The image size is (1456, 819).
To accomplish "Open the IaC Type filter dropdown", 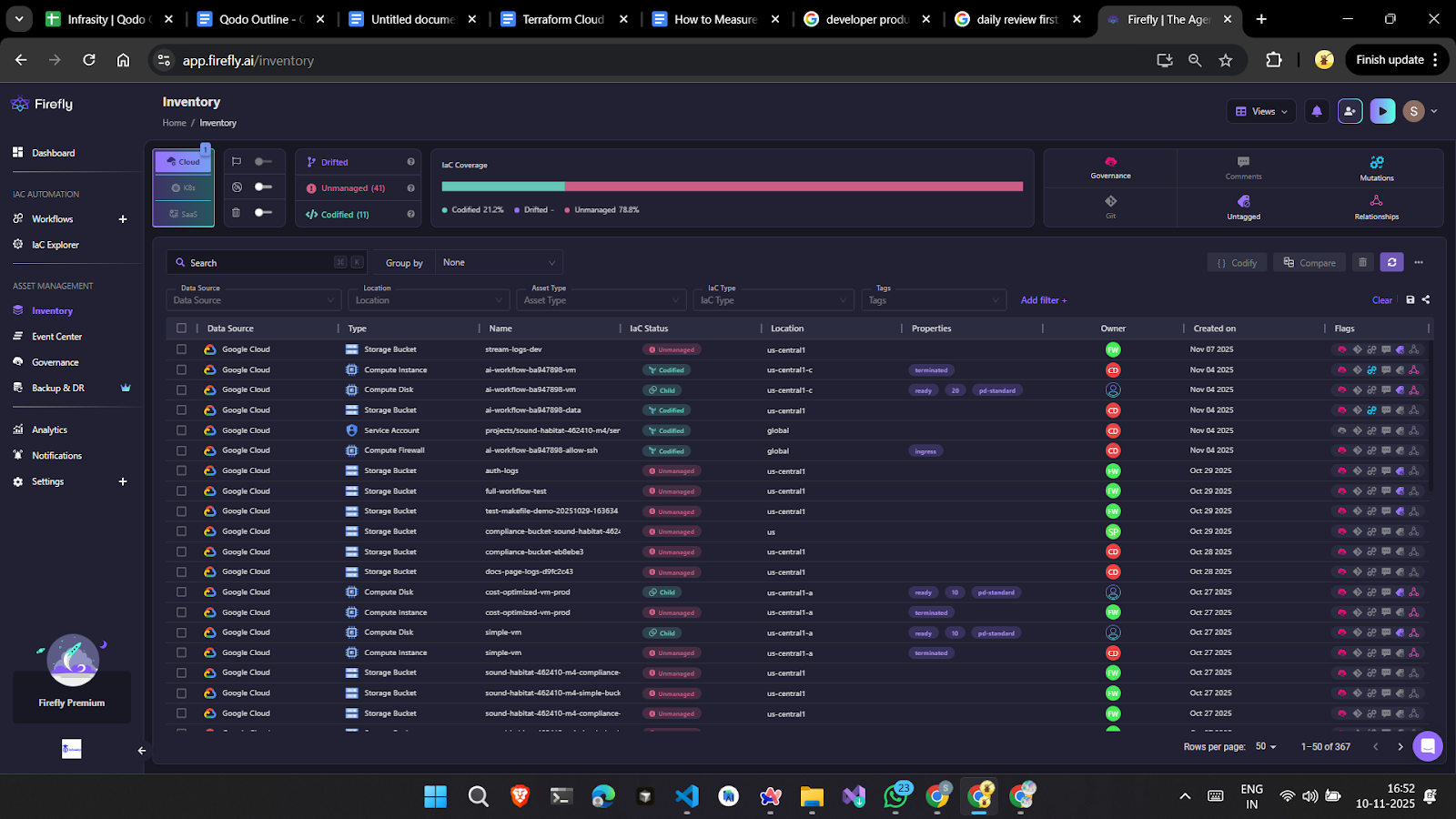I will tap(773, 300).
